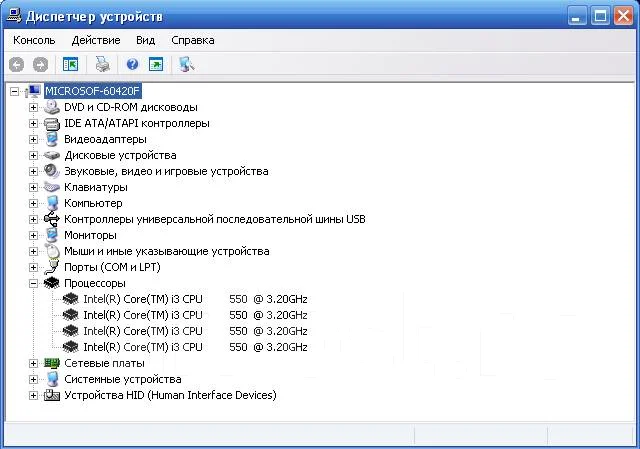The height and width of the screenshot is (449, 640).
Task: Expand Устройства HID node
Action: tap(33, 395)
